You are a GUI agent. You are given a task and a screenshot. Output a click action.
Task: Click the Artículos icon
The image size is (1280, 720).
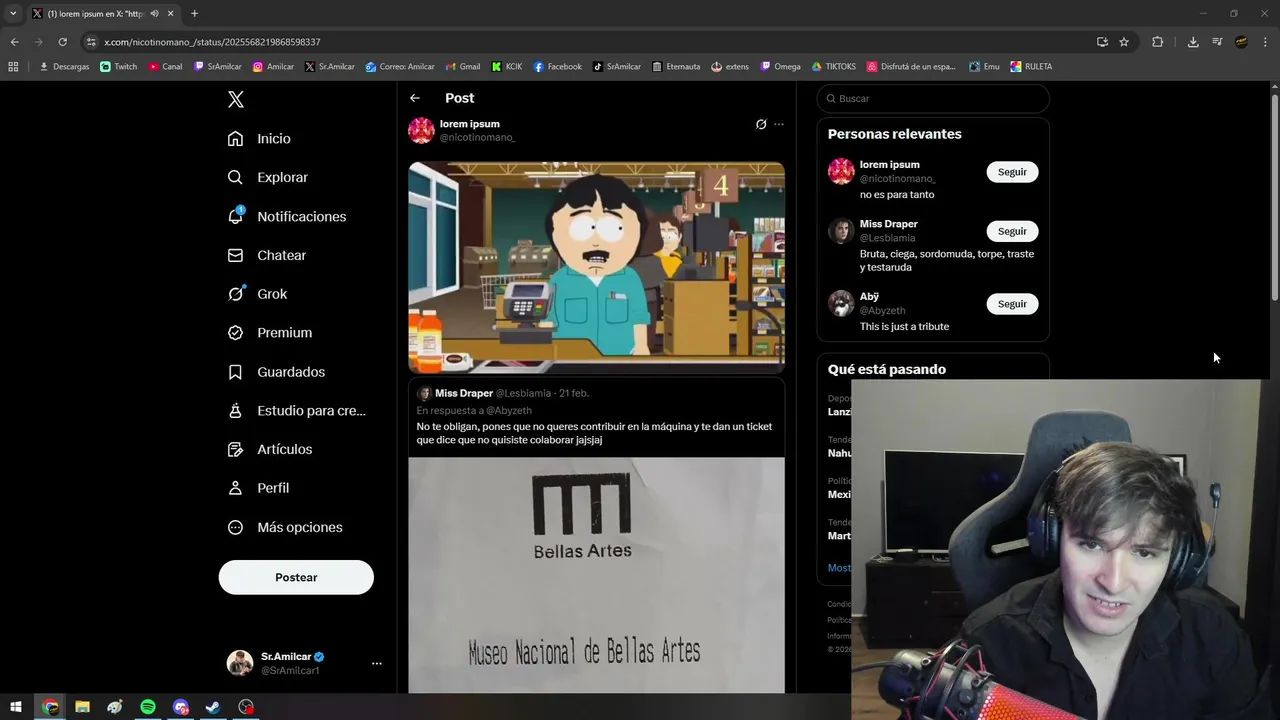pos(235,449)
